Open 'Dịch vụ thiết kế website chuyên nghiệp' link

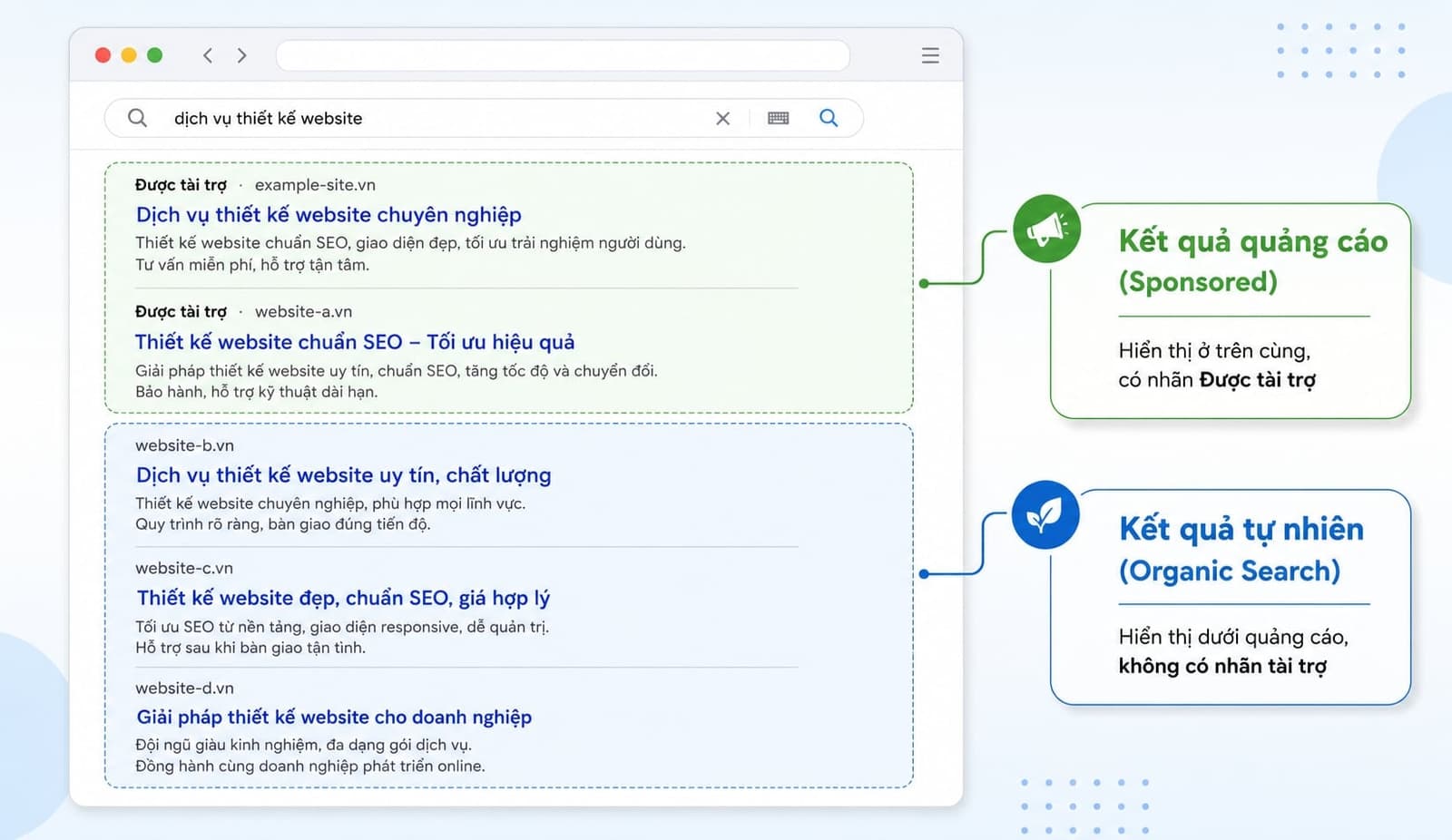click(329, 215)
